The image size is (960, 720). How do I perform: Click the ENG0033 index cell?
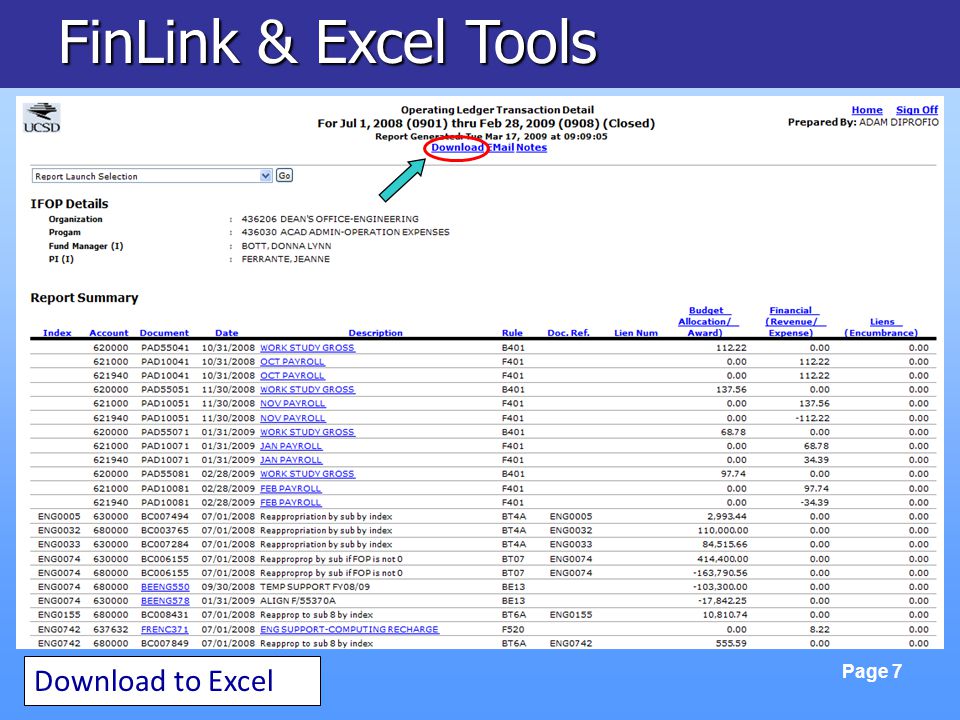coord(59,544)
